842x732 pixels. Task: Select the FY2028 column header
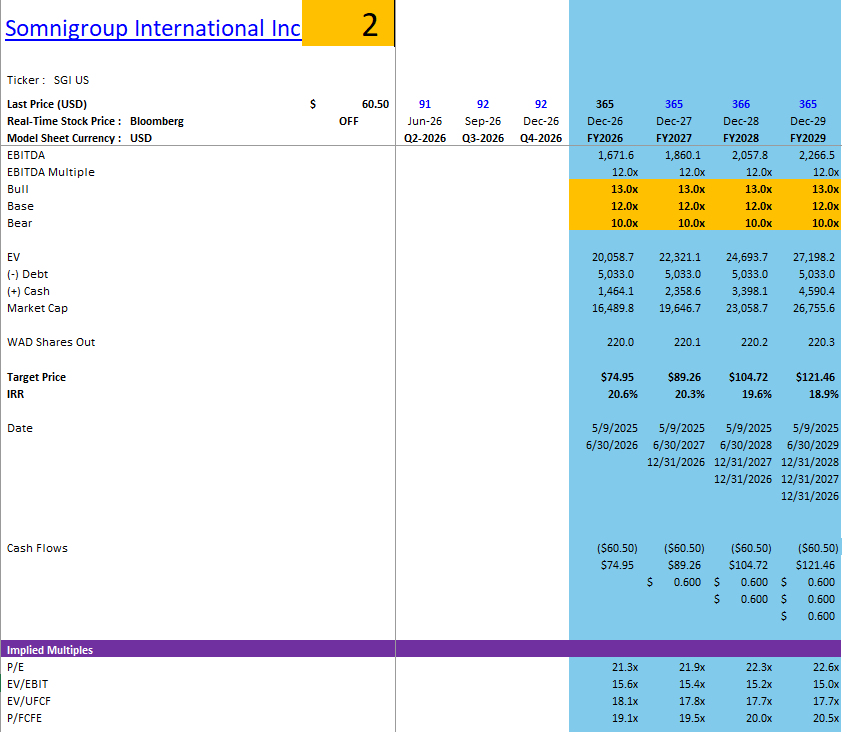741,138
